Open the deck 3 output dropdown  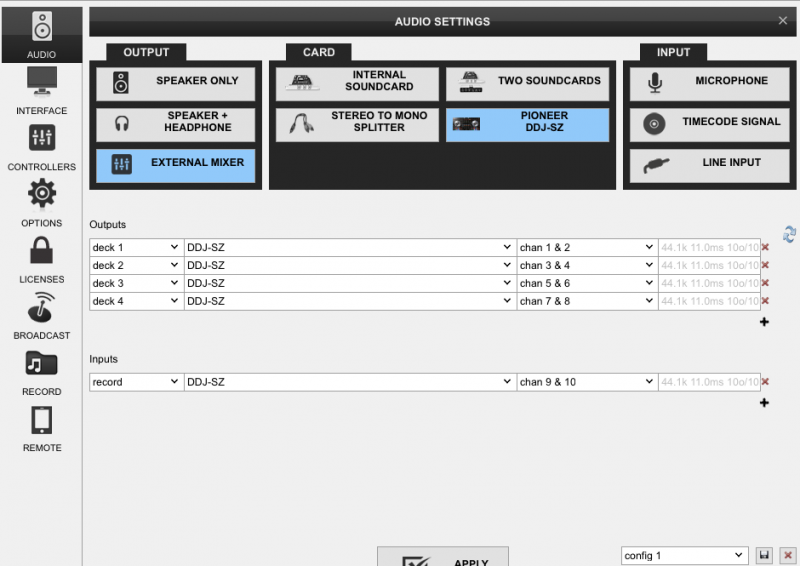pyautogui.click(x=136, y=283)
